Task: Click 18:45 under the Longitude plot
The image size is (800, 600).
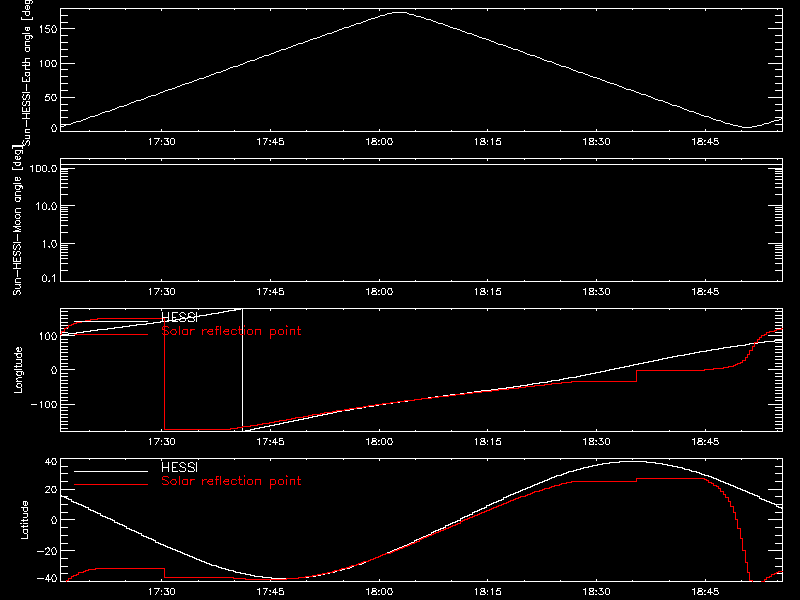Action: (x=705, y=442)
